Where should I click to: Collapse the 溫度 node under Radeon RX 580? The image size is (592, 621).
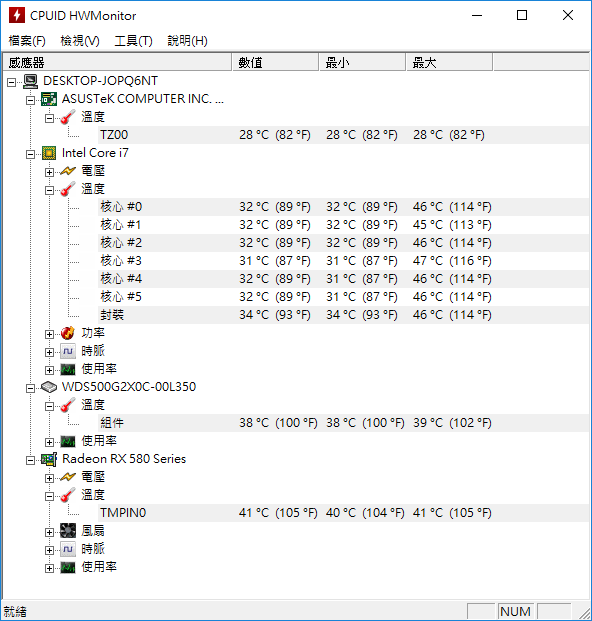pyautogui.click(x=49, y=496)
